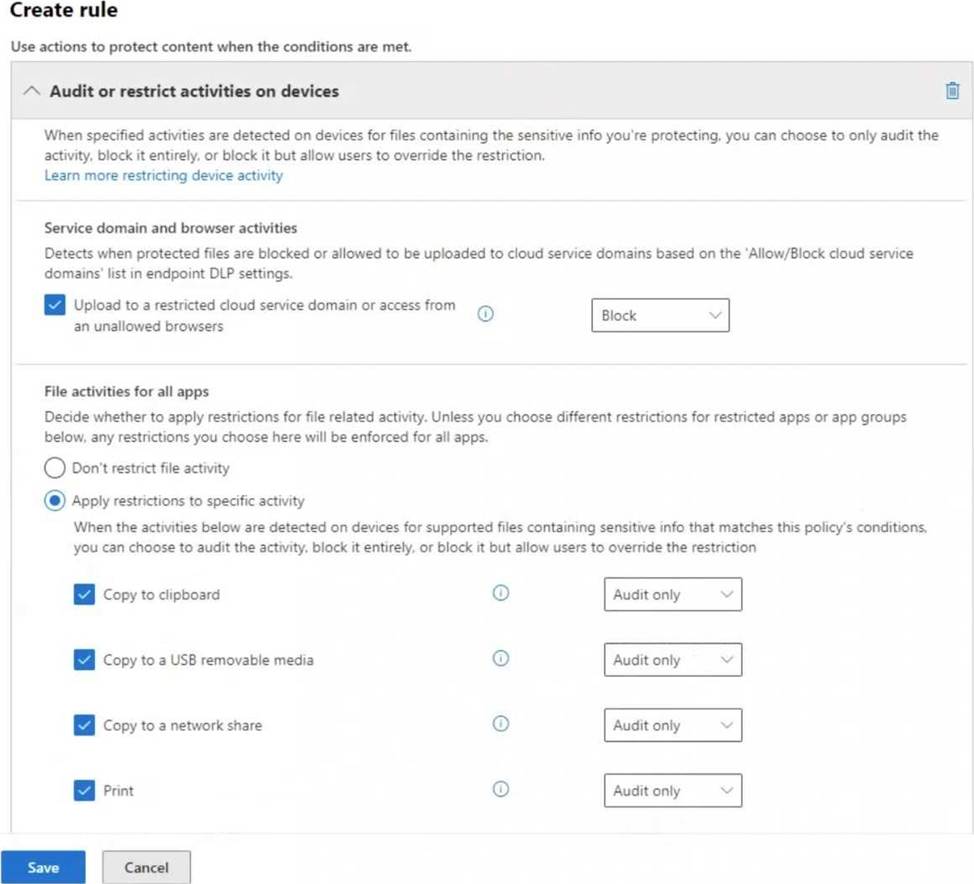Show info for Copy to a network share
Image resolution: width=974 pixels, height=884 pixels.
tap(501, 724)
